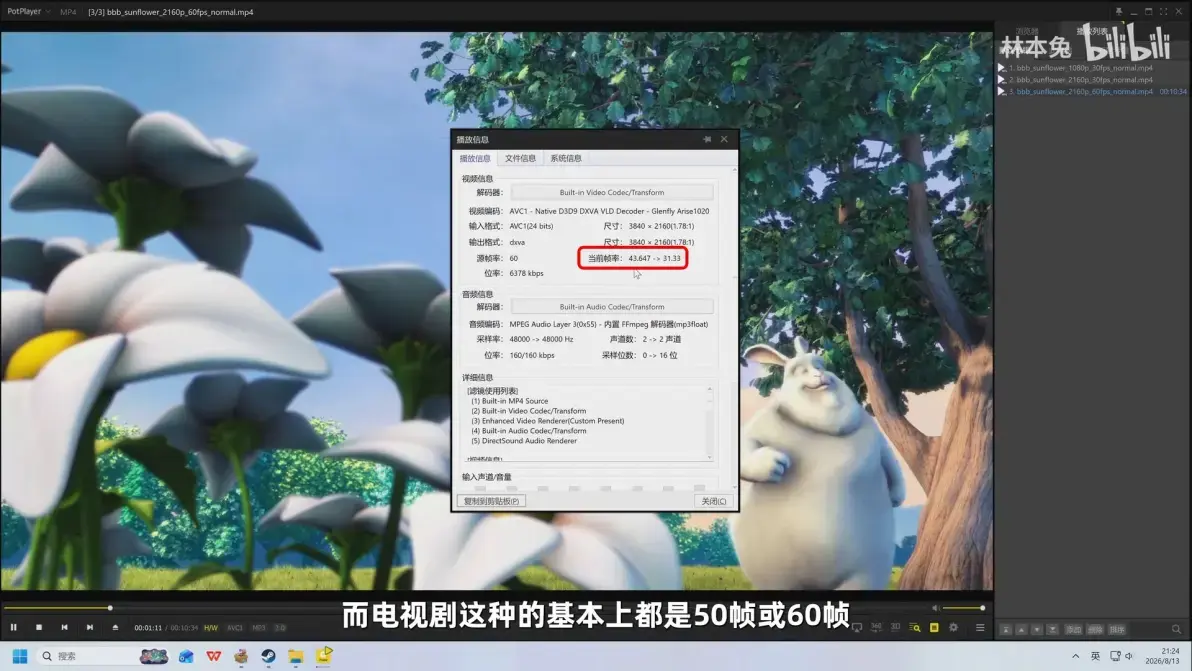Image resolution: width=1192 pixels, height=671 pixels.
Task: Move playlist item down arrow
Action: pos(1037,629)
